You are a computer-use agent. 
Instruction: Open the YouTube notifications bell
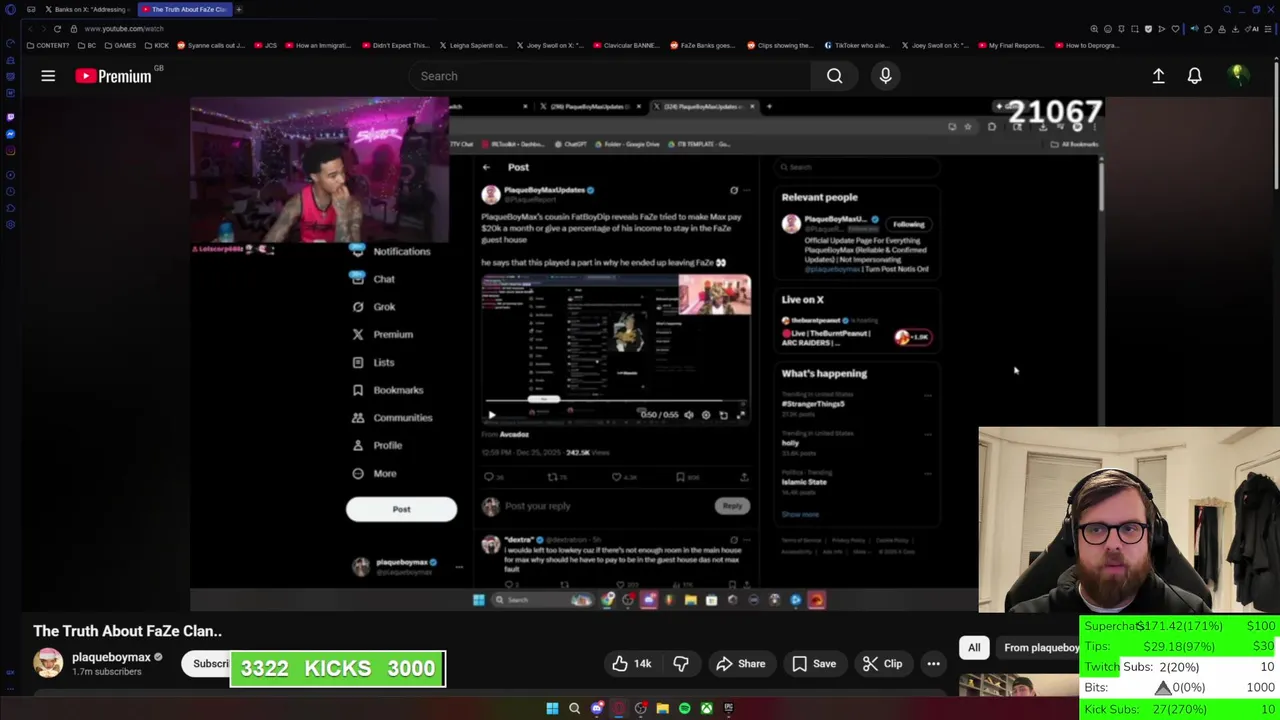[x=1194, y=76]
